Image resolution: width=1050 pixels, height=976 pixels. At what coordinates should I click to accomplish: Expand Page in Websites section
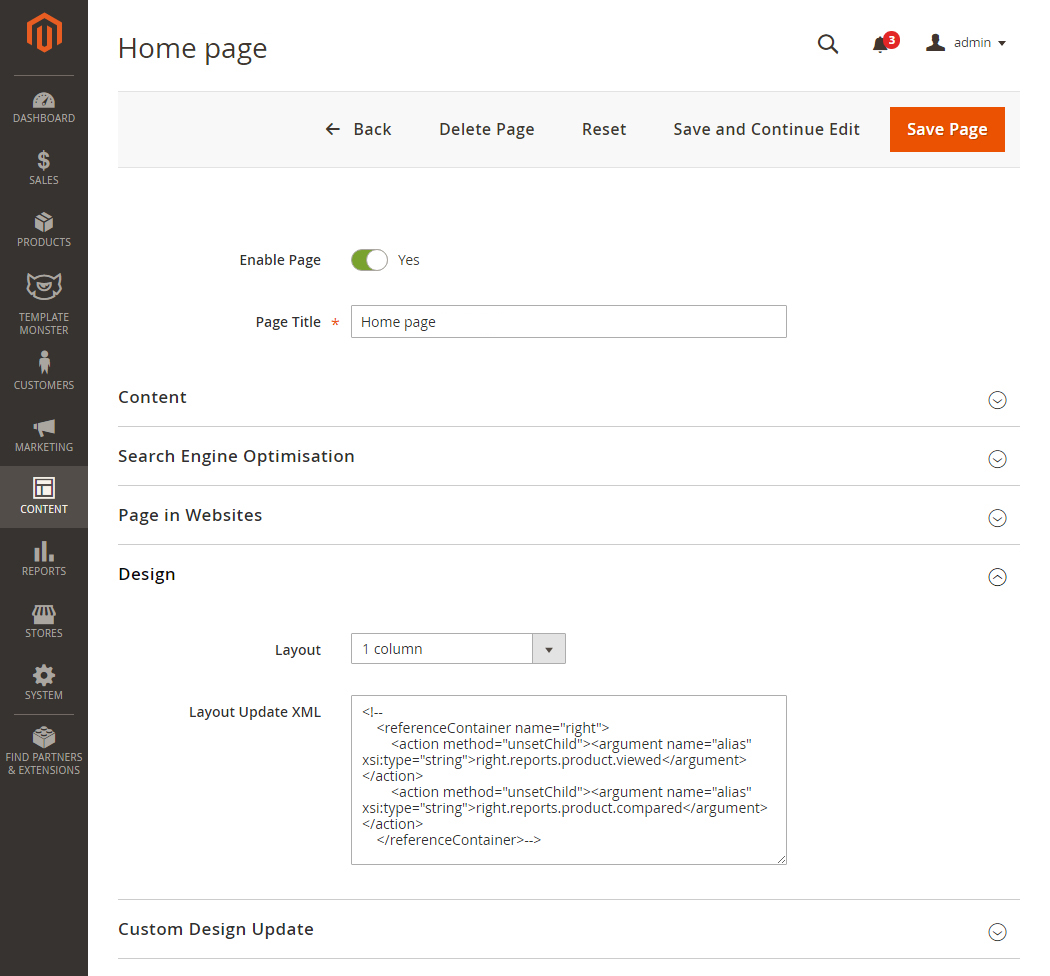pyautogui.click(x=997, y=518)
